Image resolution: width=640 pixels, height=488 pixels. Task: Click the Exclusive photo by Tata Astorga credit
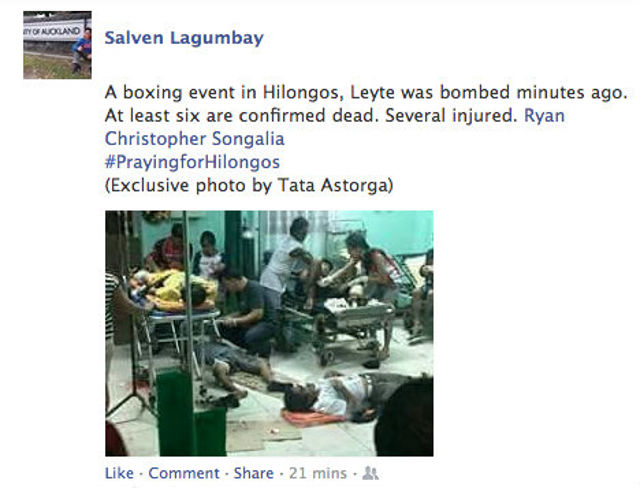pyautogui.click(x=249, y=186)
